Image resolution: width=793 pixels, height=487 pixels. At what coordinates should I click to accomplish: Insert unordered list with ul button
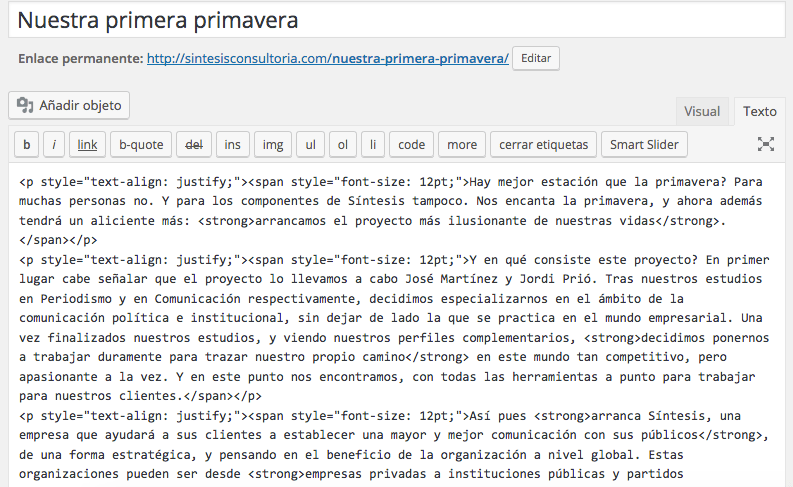[x=310, y=145]
